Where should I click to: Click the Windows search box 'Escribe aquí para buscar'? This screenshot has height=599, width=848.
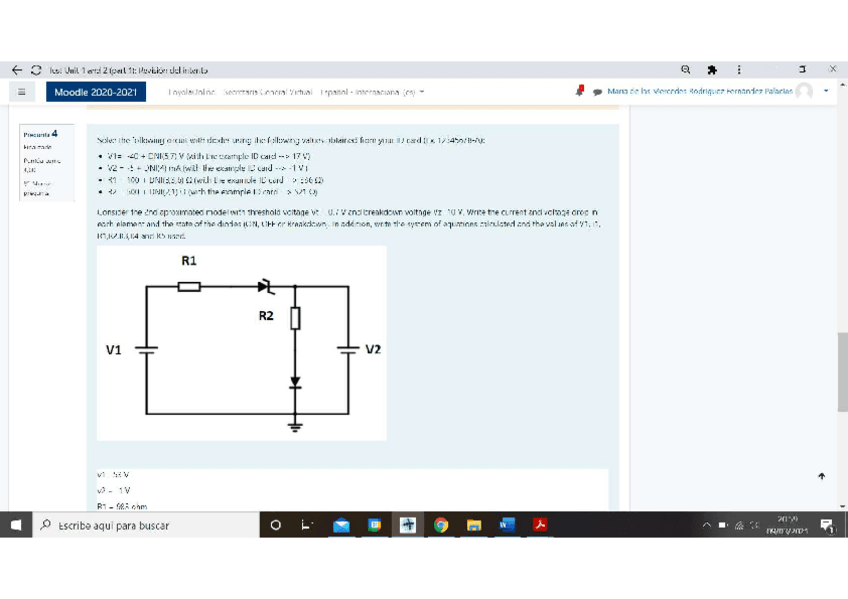coord(146,525)
